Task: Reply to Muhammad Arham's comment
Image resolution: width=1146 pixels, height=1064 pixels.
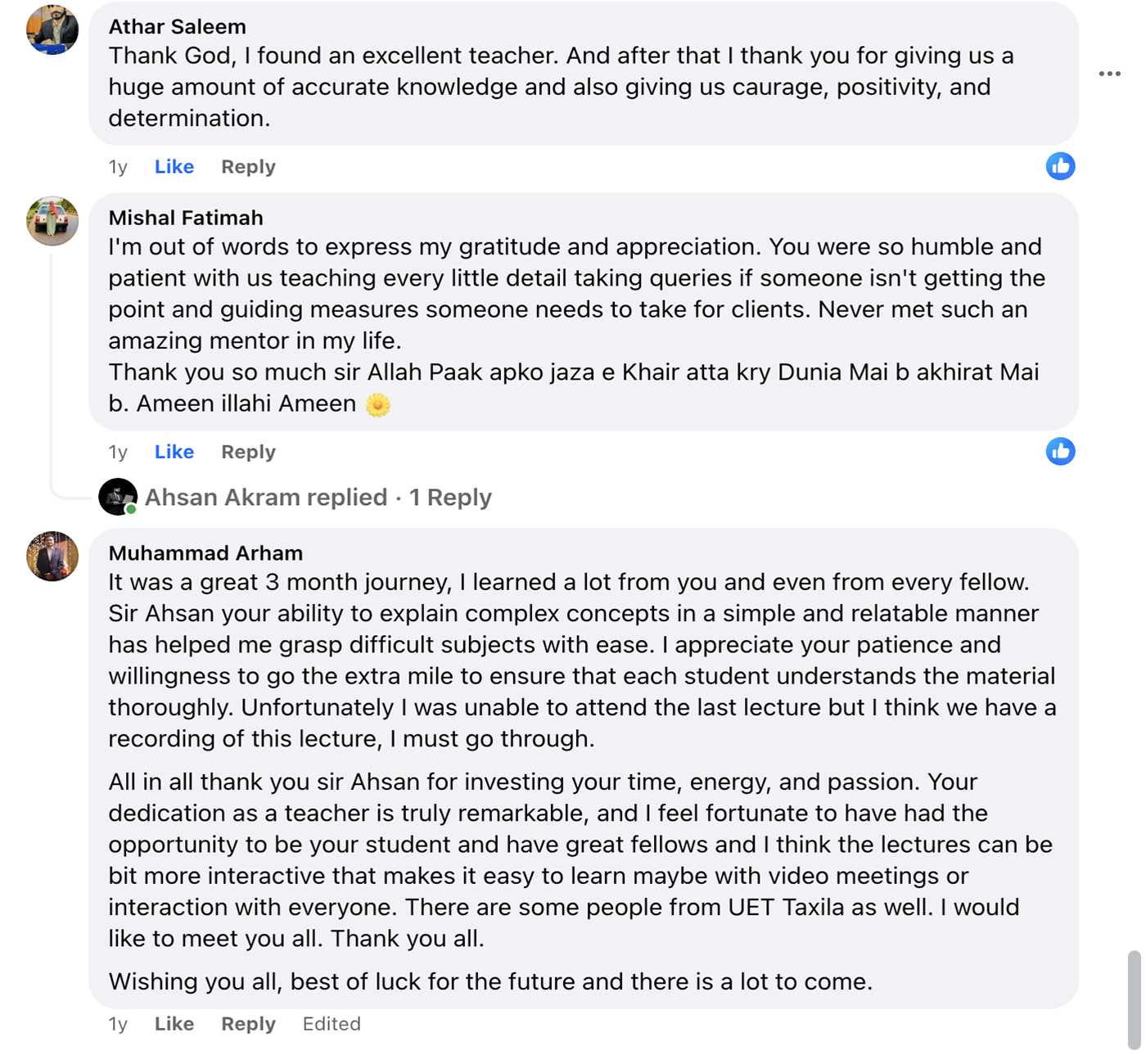Action: [x=248, y=1024]
